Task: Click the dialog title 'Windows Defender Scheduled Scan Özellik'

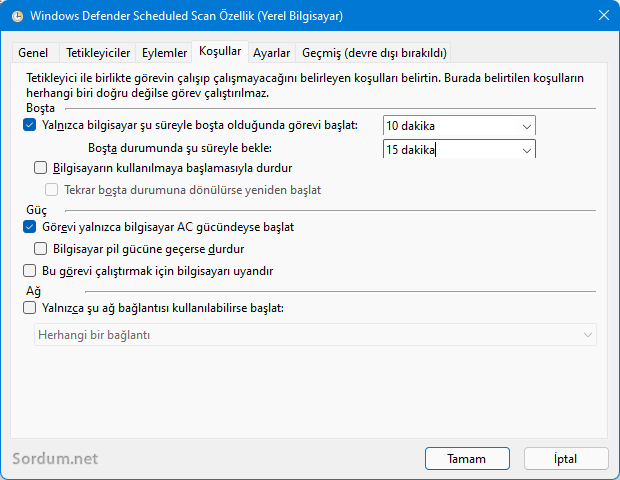Action: click(x=187, y=16)
